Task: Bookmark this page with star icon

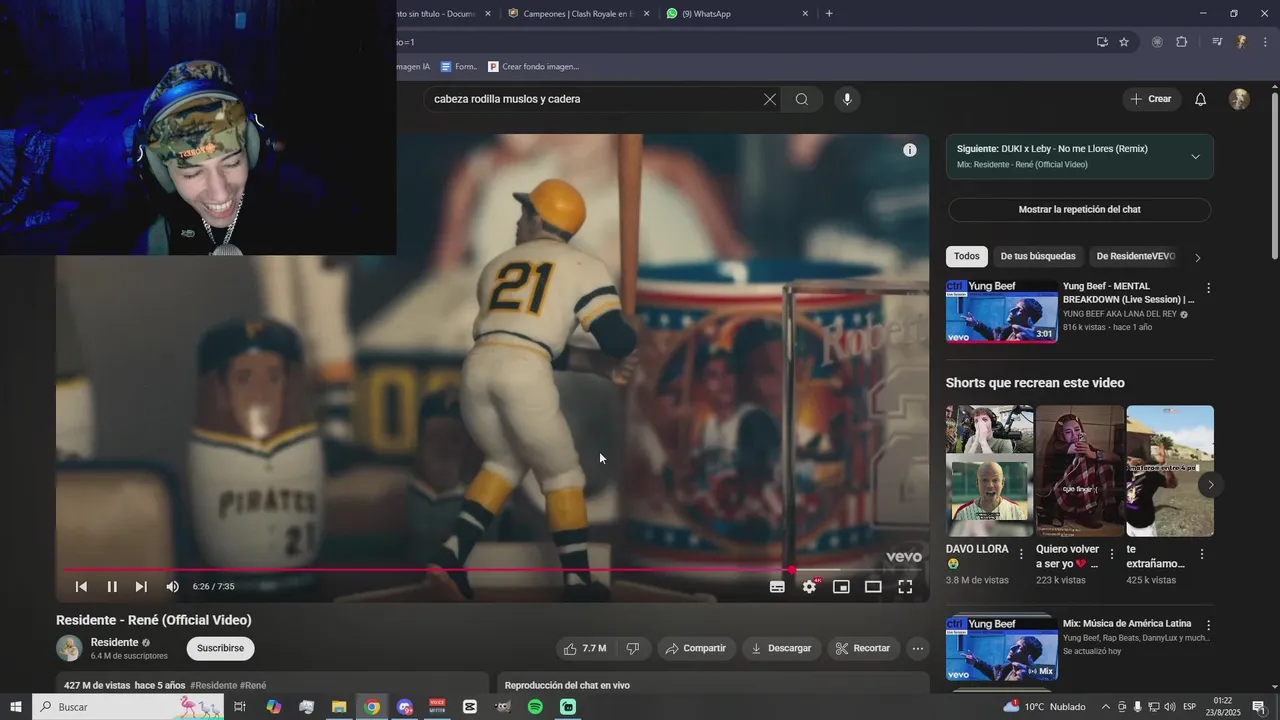Action: tap(1124, 42)
